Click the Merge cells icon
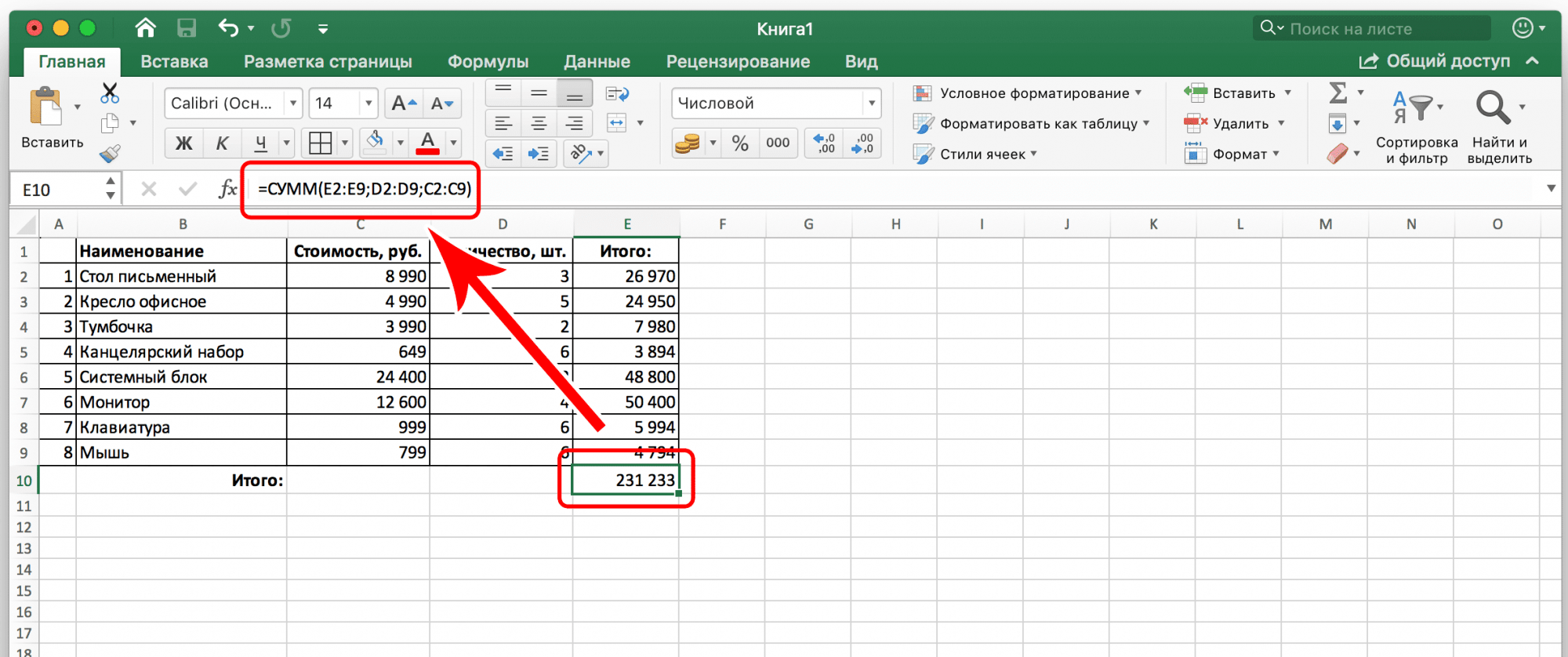Viewport: 1568px width, 657px height. tap(617, 123)
